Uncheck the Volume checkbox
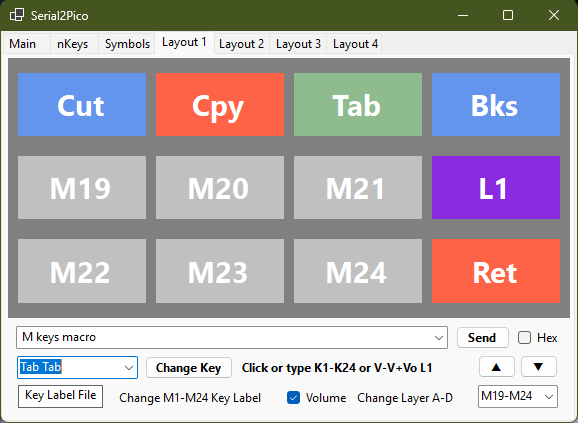This screenshot has height=423, width=578. [x=293, y=398]
